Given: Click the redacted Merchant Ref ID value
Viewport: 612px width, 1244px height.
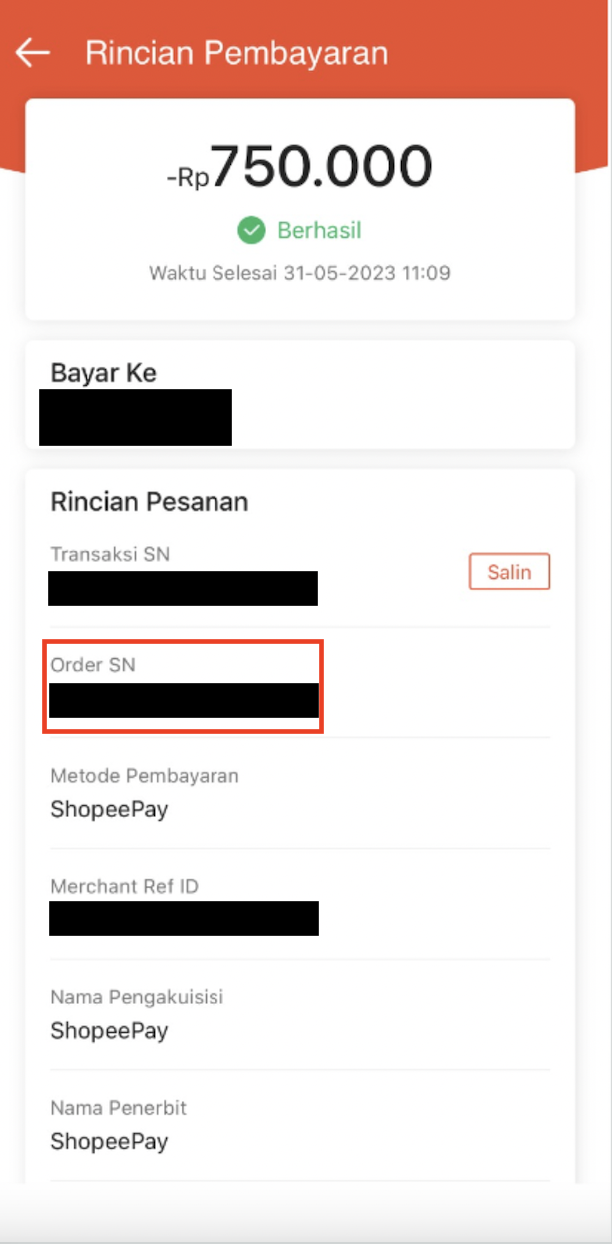Looking at the screenshot, I should (x=184, y=918).
